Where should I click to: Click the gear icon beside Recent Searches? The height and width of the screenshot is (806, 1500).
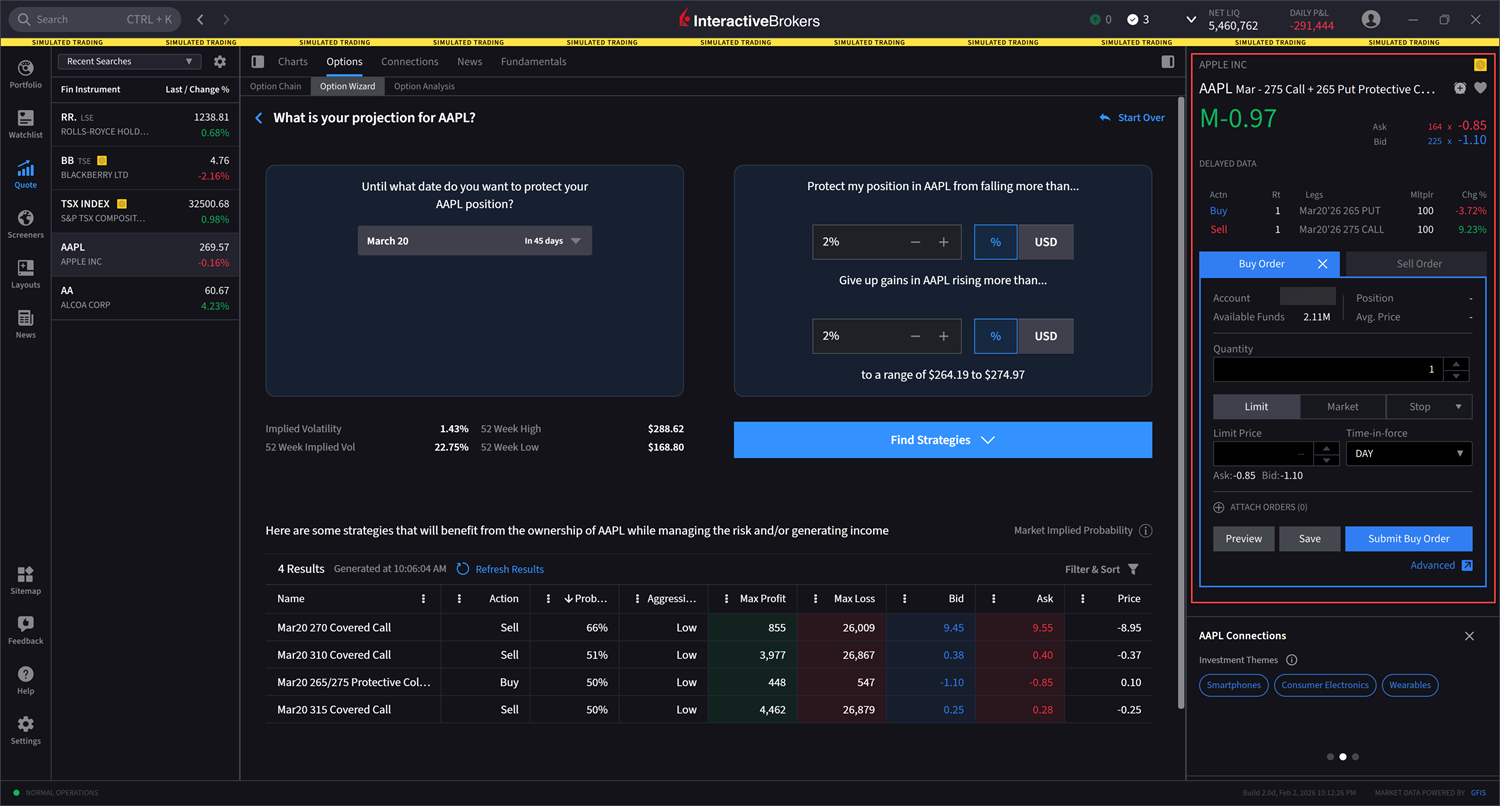(220, 62)
